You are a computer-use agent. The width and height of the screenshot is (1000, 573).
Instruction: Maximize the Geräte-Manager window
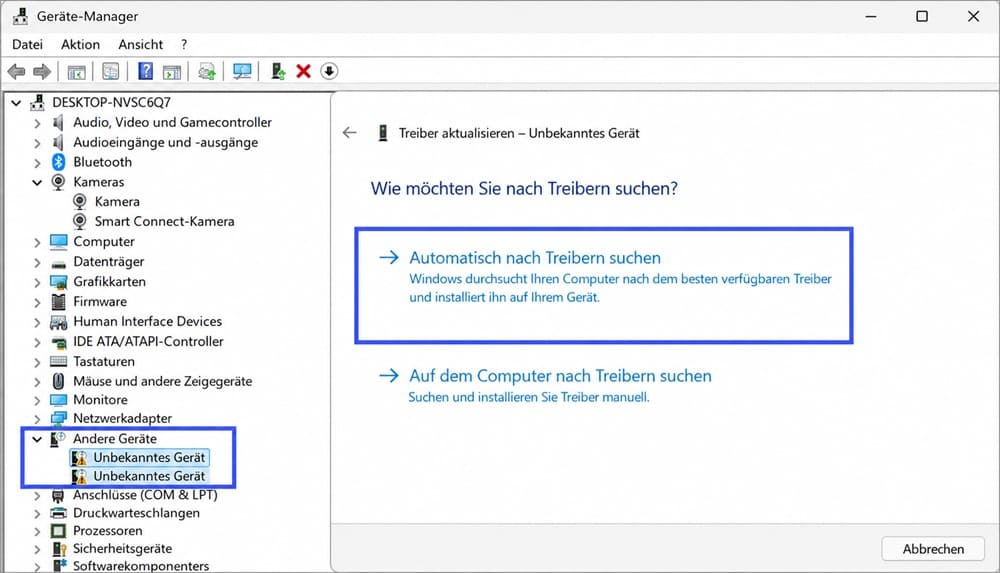(922, 17)
